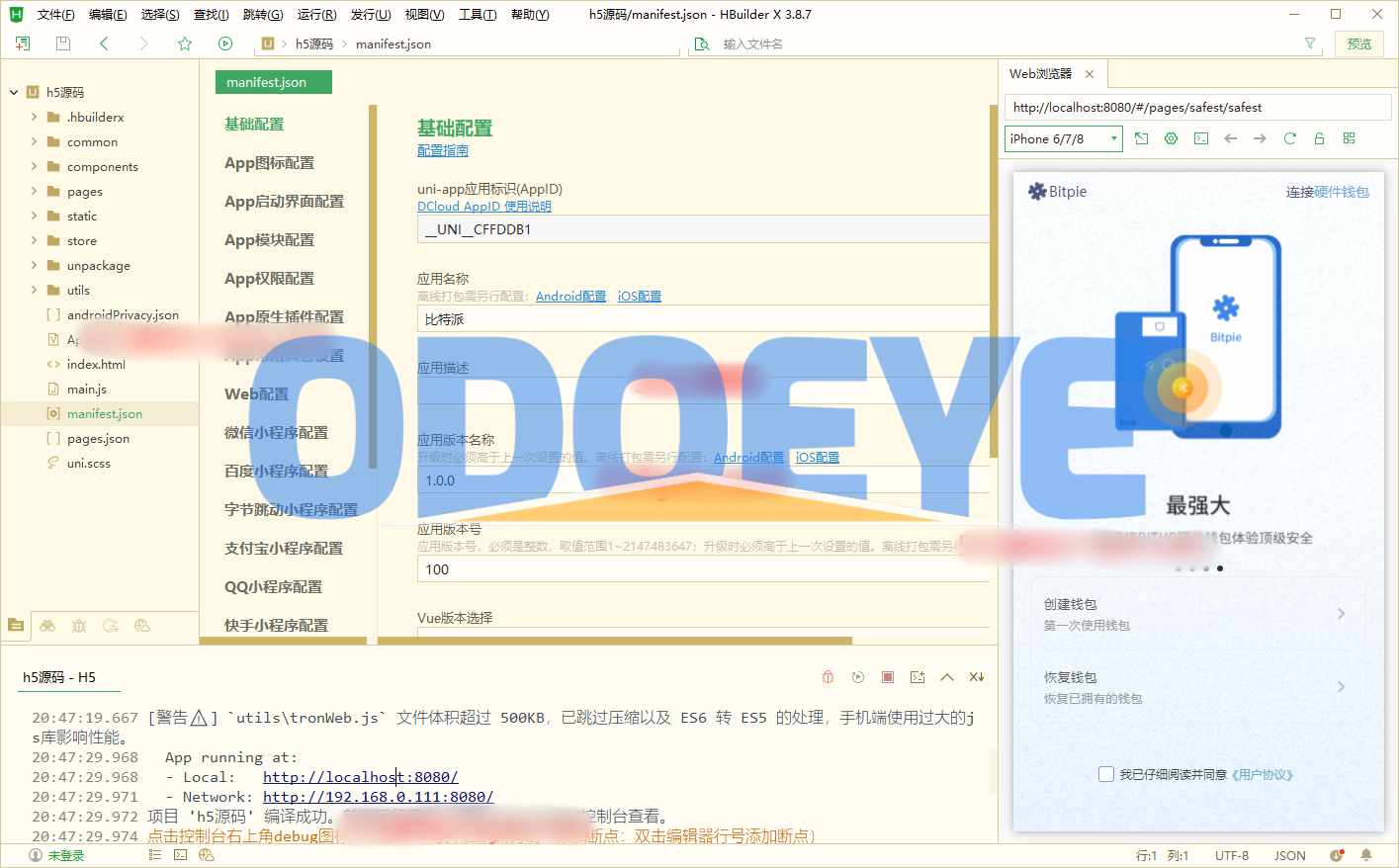This screenshot has height=868, width=1399.
Task: Open the sync panel icon in sidebar
Action: click(111, 625)
